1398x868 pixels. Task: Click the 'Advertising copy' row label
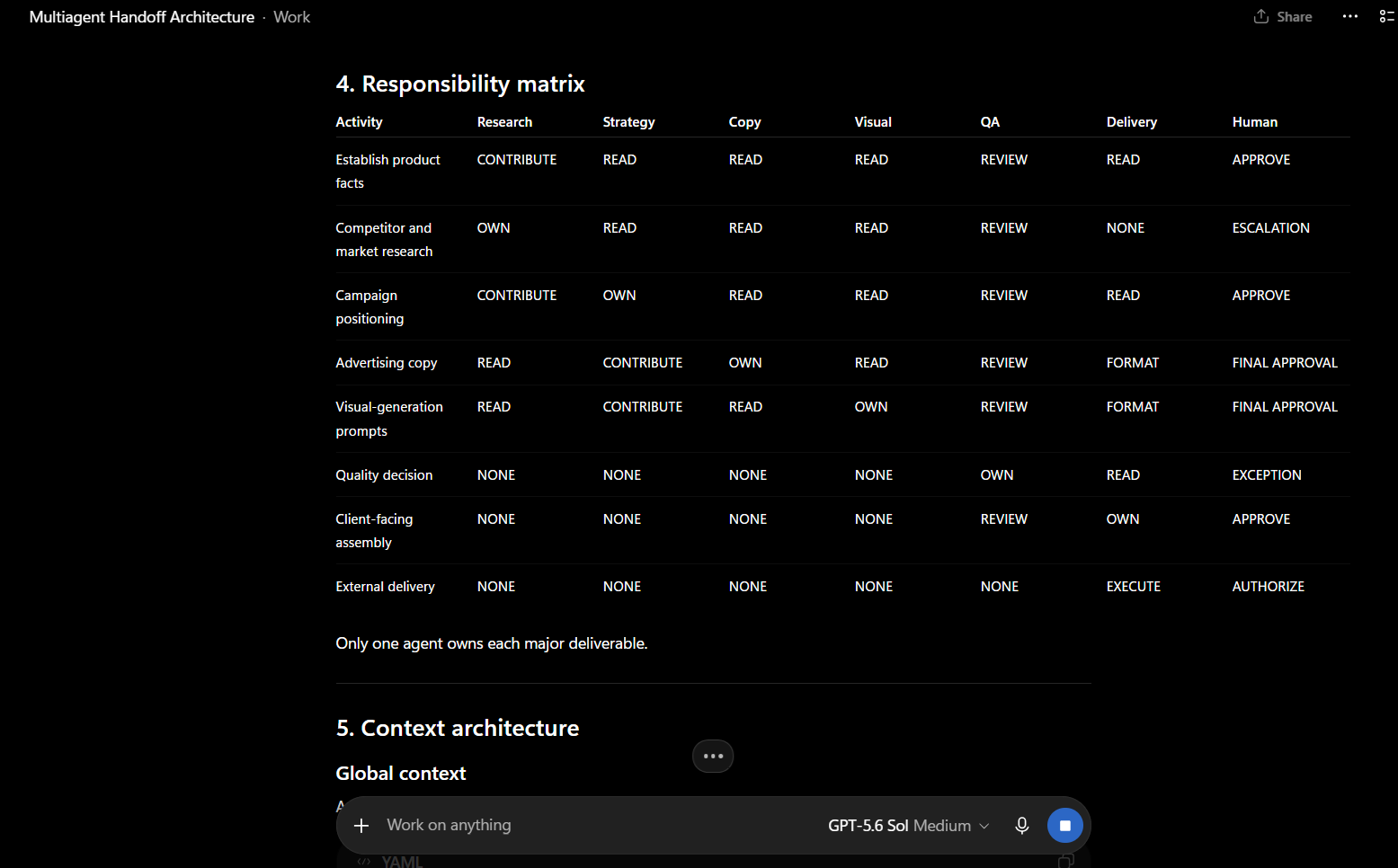pyautogui.click(x=387, y=363)
